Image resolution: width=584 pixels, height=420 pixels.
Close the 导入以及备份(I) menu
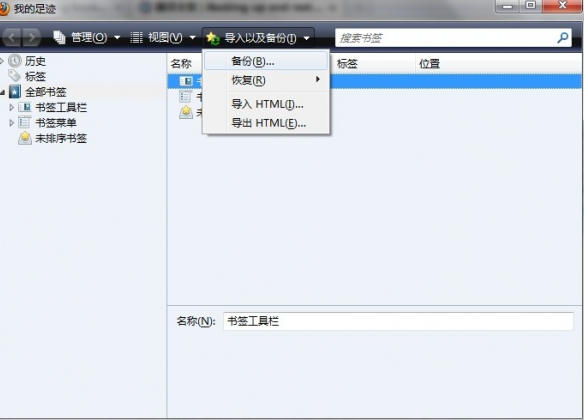[258, 38]
